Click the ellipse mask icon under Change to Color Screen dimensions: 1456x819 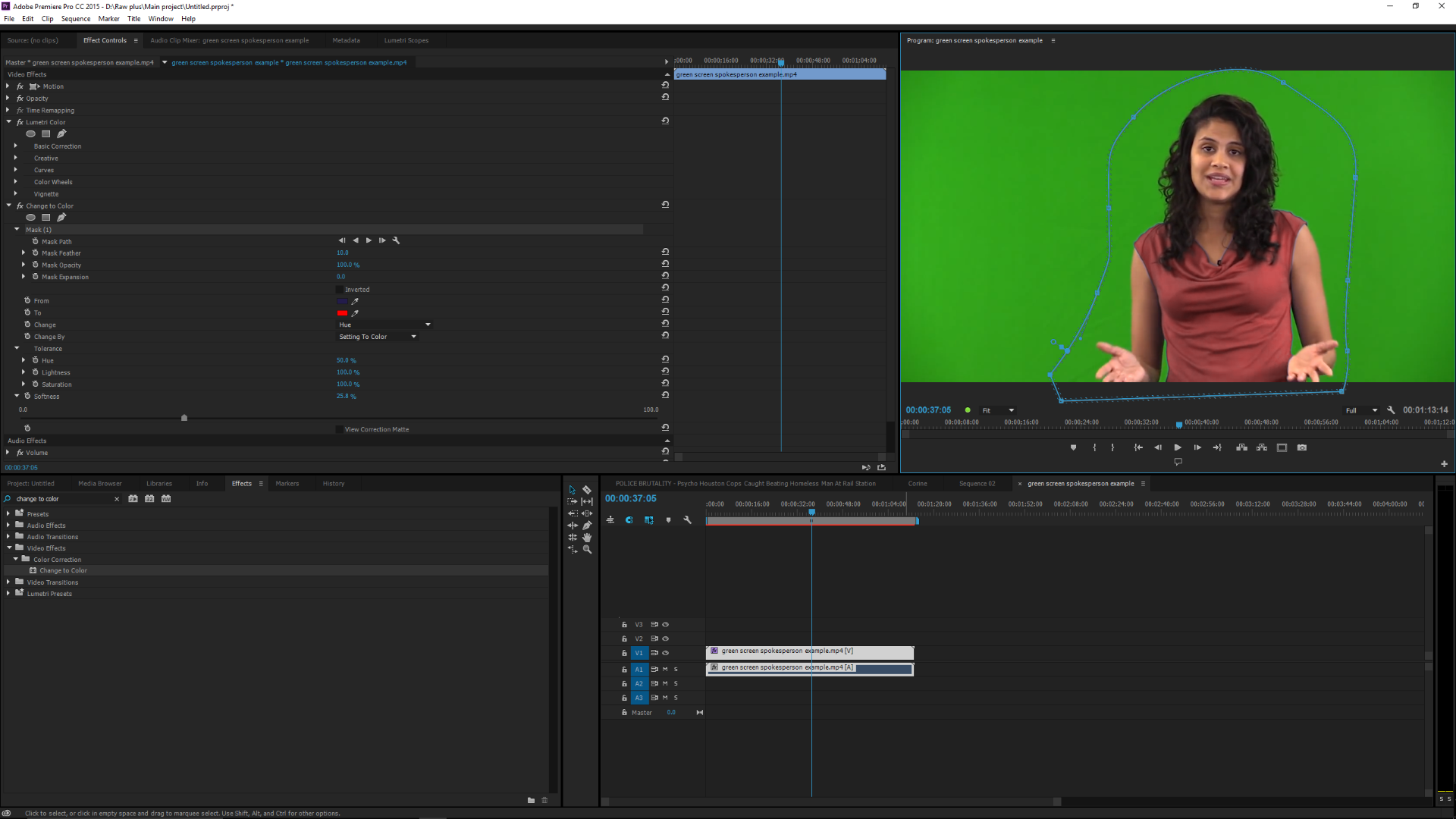[x=30, y=218]
